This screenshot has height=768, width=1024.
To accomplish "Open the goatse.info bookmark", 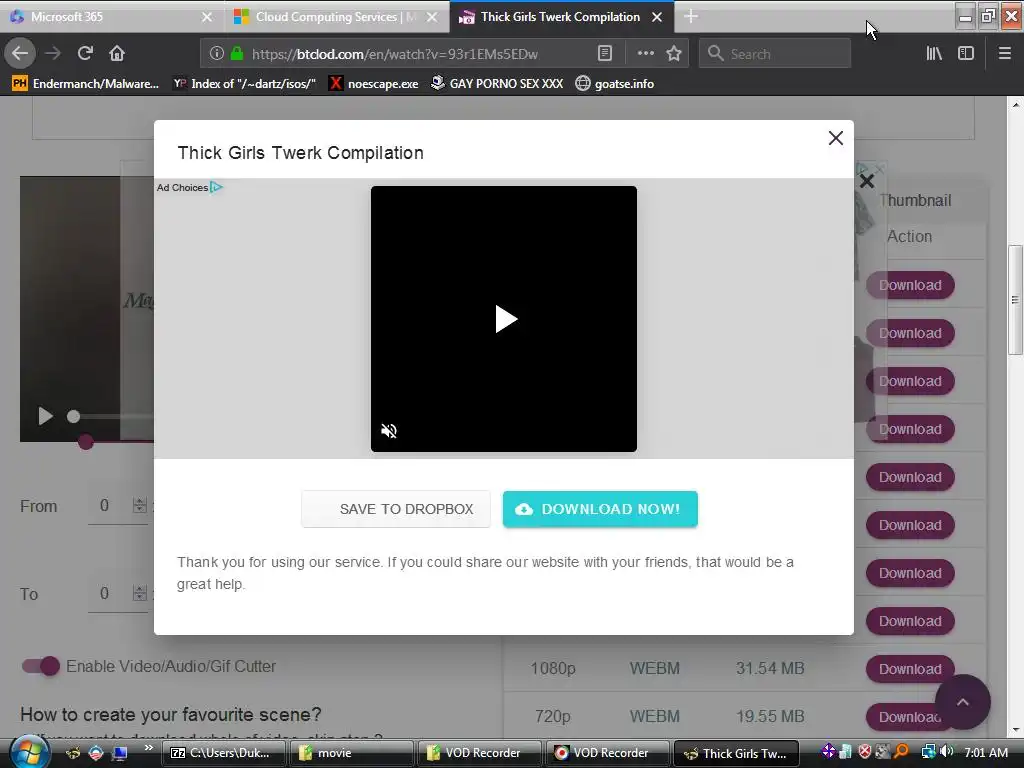I will [x=615, y=84].
